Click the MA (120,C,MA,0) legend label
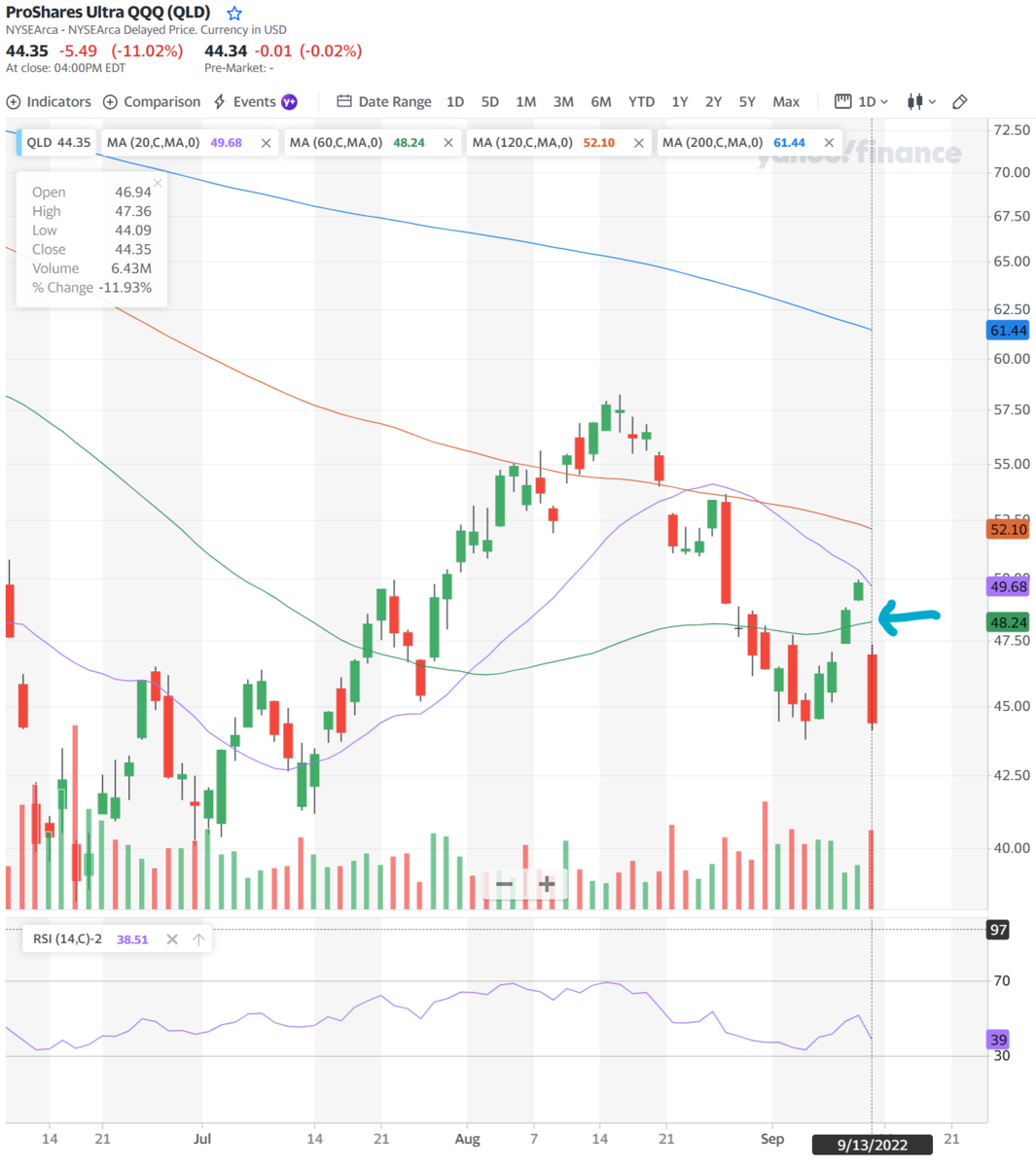The height and width of the screenshot is (1167, 1036). 522,143
